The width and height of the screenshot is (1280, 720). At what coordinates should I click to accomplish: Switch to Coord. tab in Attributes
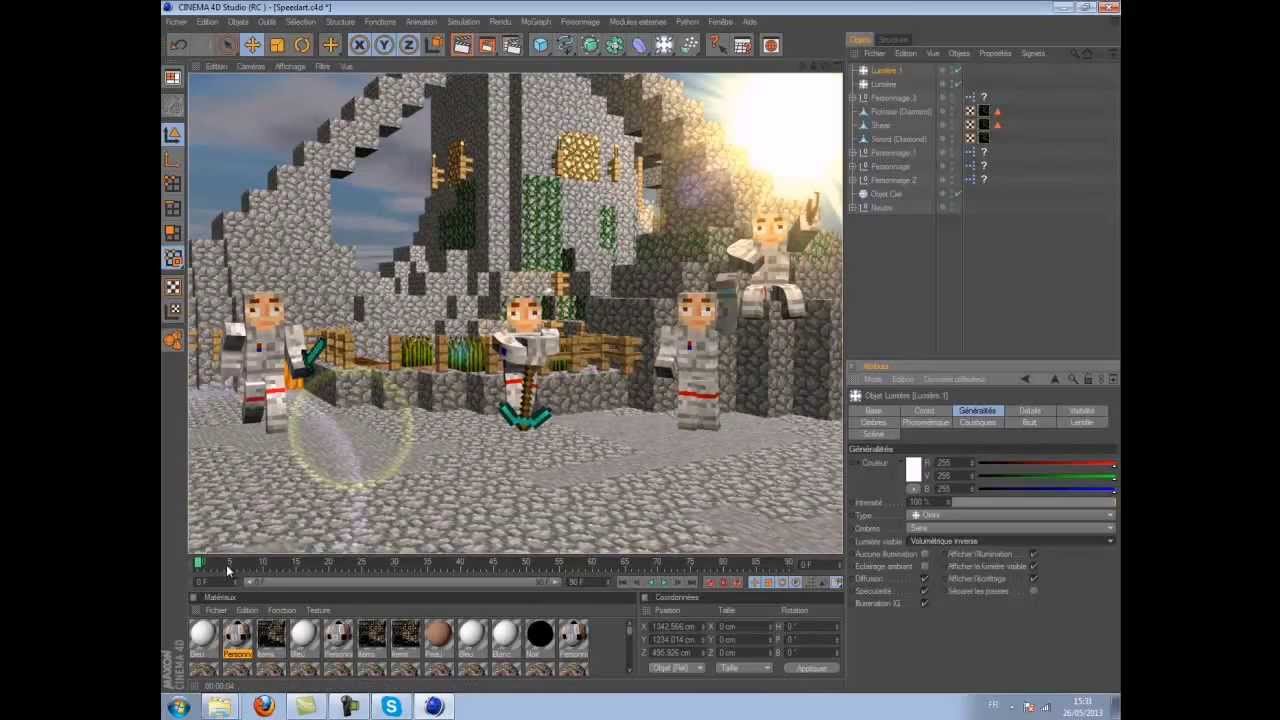(x=925, y=411)
